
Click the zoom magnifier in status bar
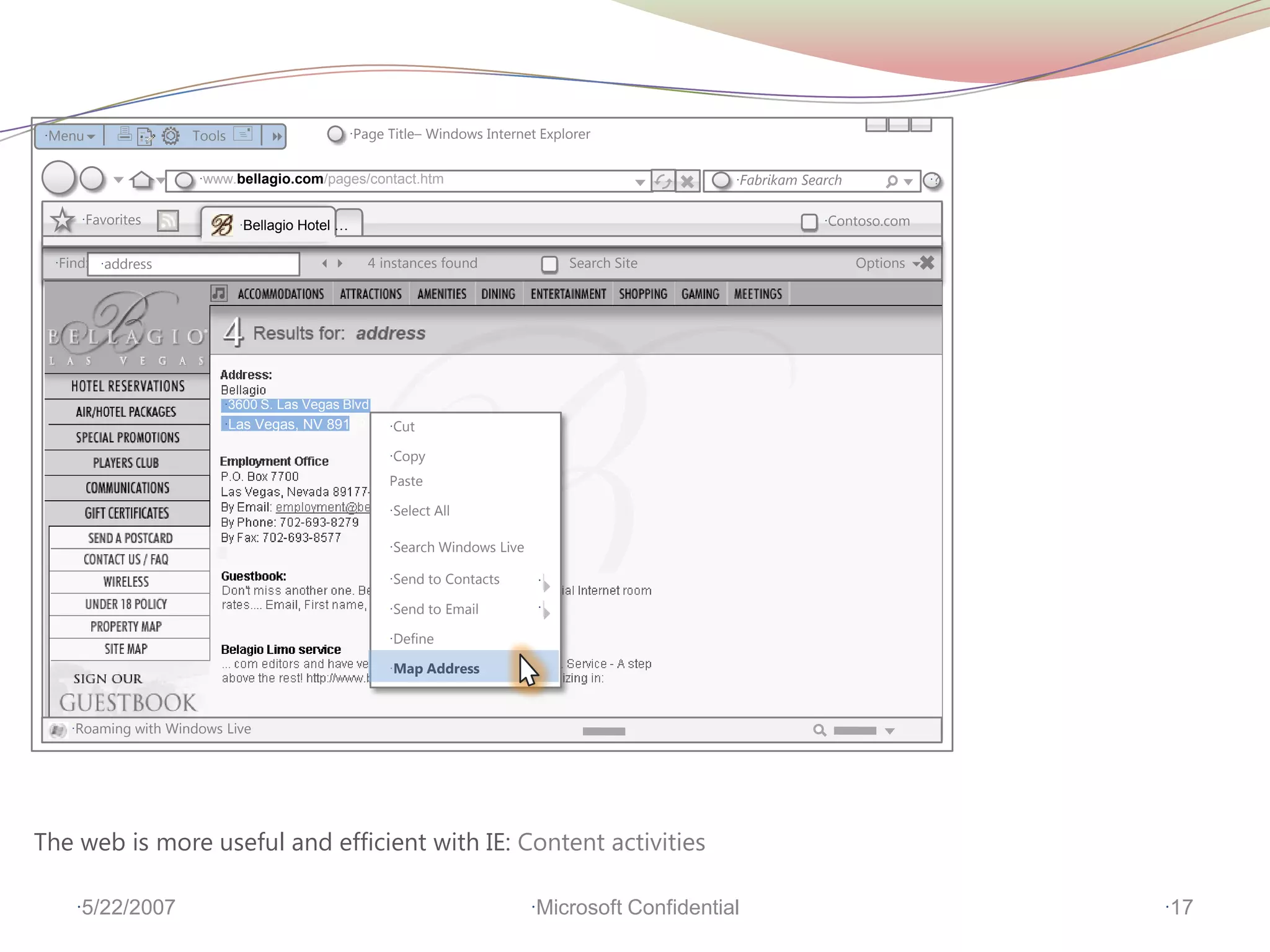click(x=820, y=731)
